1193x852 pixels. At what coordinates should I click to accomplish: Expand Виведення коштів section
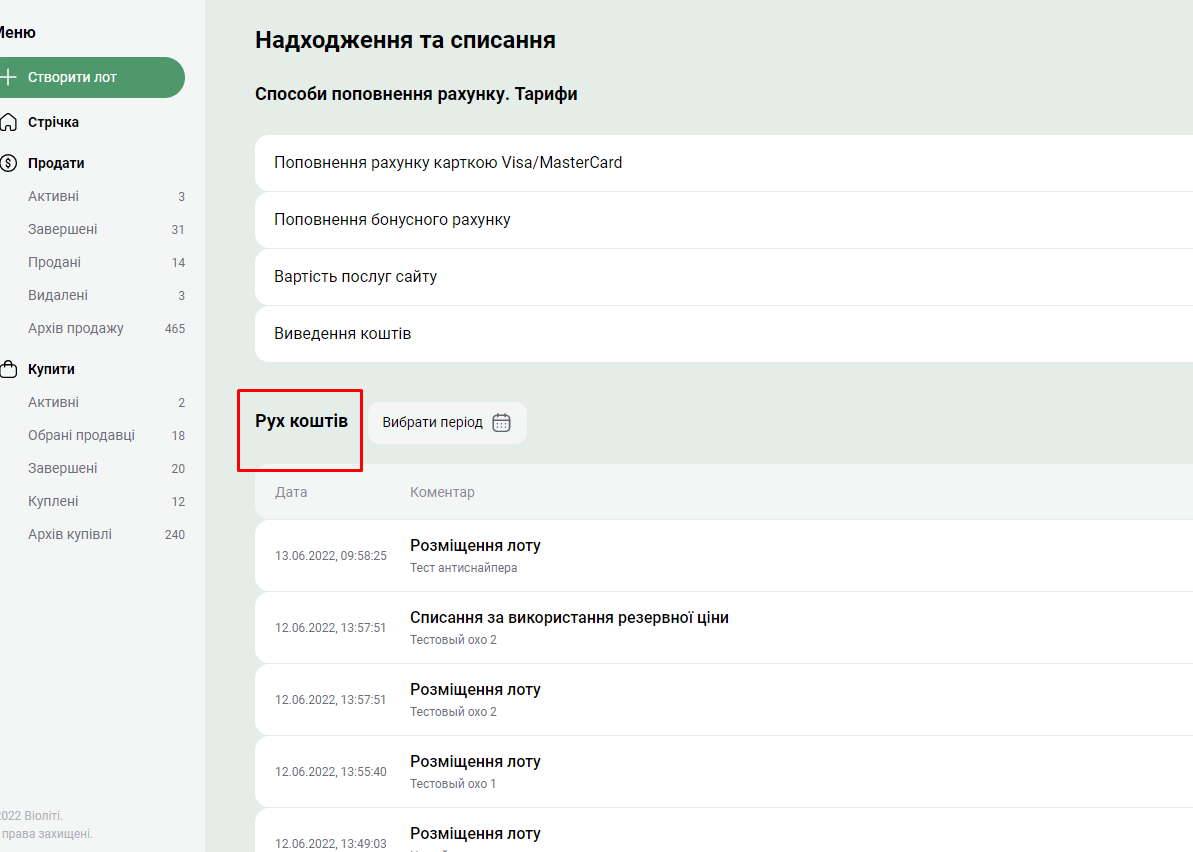[724, 334]
